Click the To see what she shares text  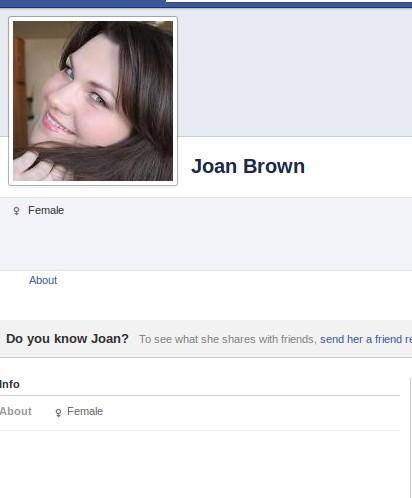[228, 339]
